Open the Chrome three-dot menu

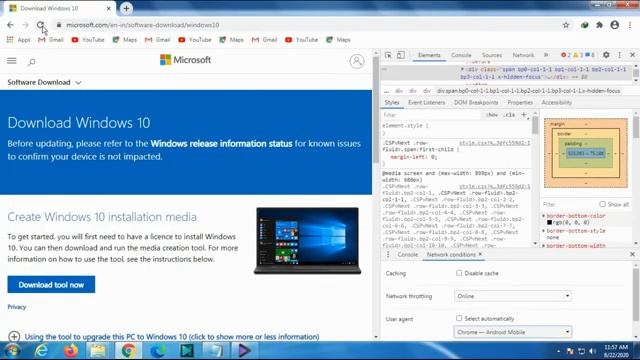630,25
